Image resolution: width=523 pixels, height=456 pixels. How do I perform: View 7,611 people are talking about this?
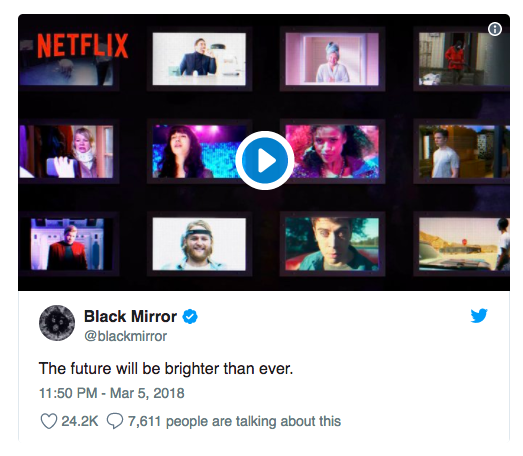pos(234,421)
